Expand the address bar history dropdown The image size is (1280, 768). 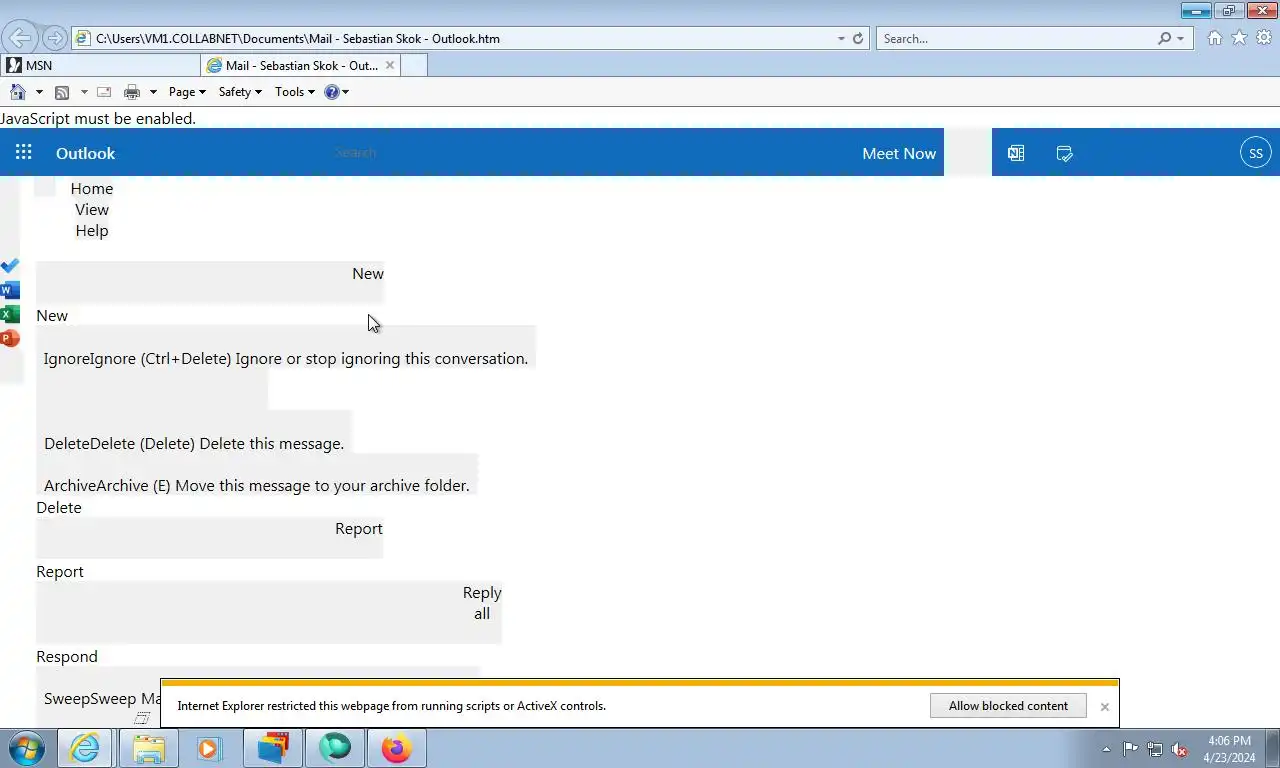tap(841, 38)
